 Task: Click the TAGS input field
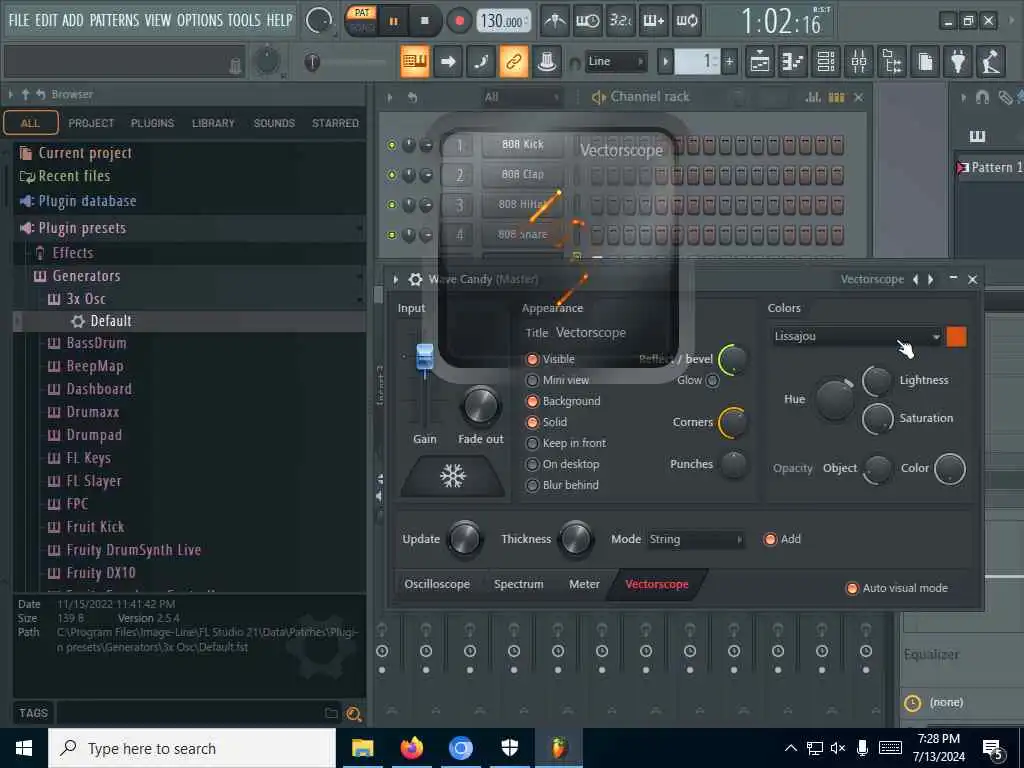point(189,713)
